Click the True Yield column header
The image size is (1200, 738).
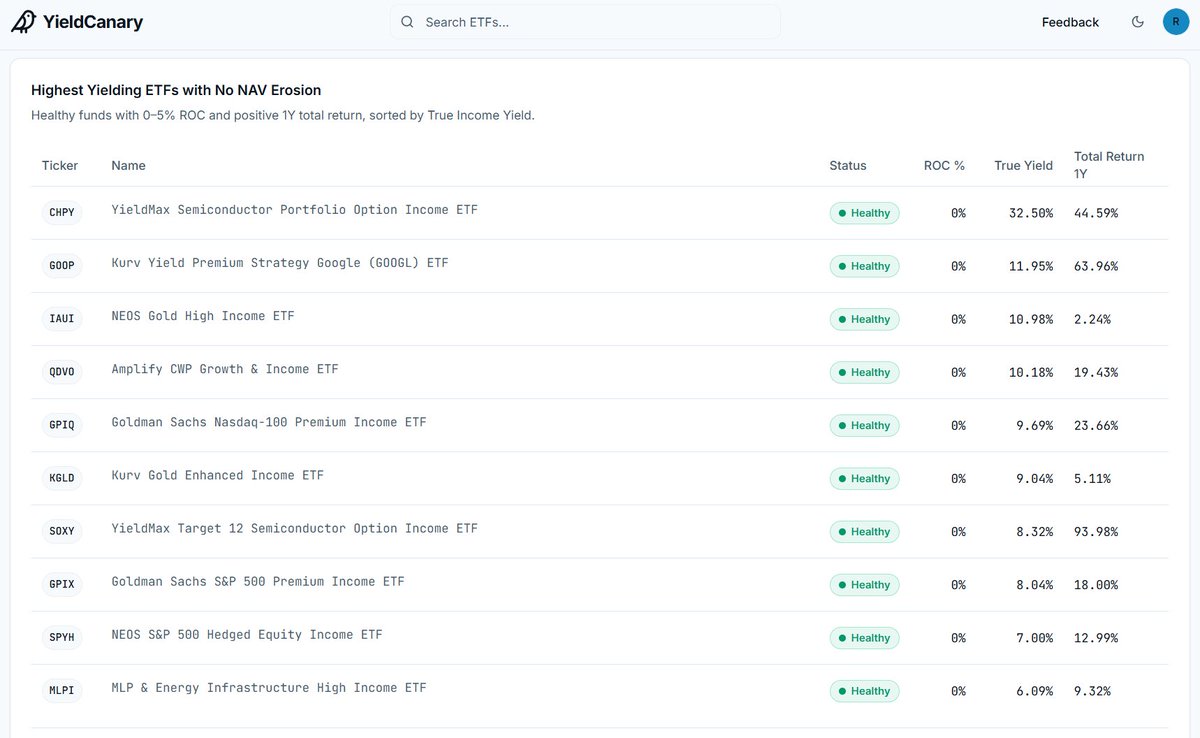pyautogui.click(x=1023, y=165)
